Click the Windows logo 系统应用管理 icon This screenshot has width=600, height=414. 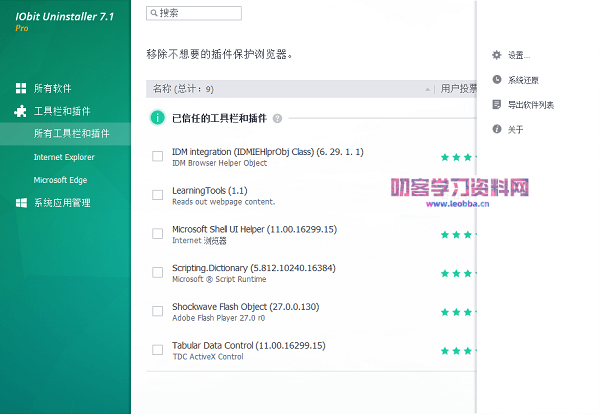point(21,203)
